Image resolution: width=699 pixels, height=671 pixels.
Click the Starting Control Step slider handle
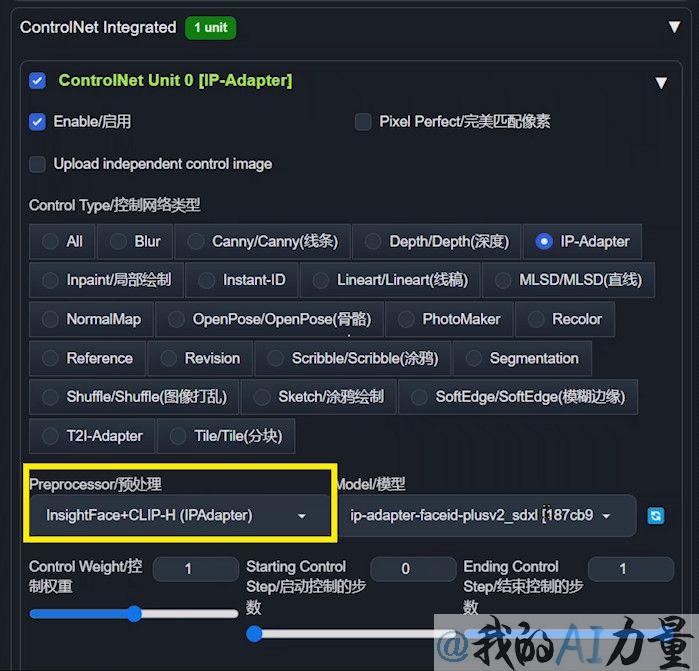[254, 634]
